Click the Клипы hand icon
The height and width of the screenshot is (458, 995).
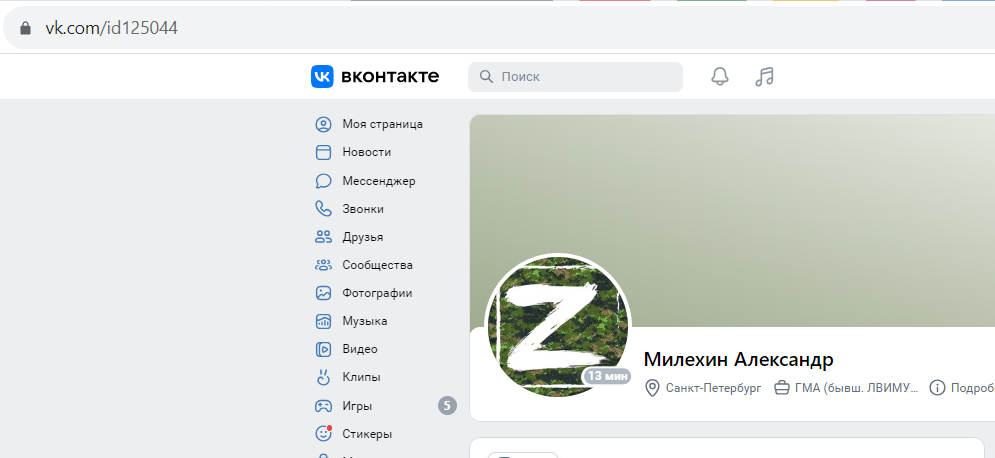click(324, 377)
